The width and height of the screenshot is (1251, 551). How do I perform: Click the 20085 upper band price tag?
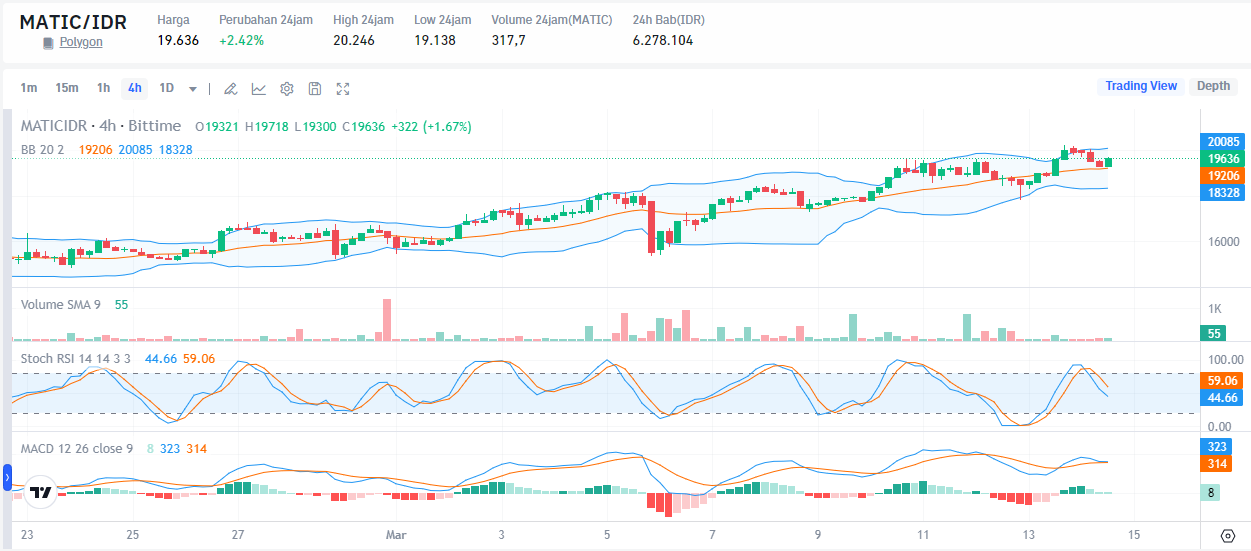coord(1223,142)
